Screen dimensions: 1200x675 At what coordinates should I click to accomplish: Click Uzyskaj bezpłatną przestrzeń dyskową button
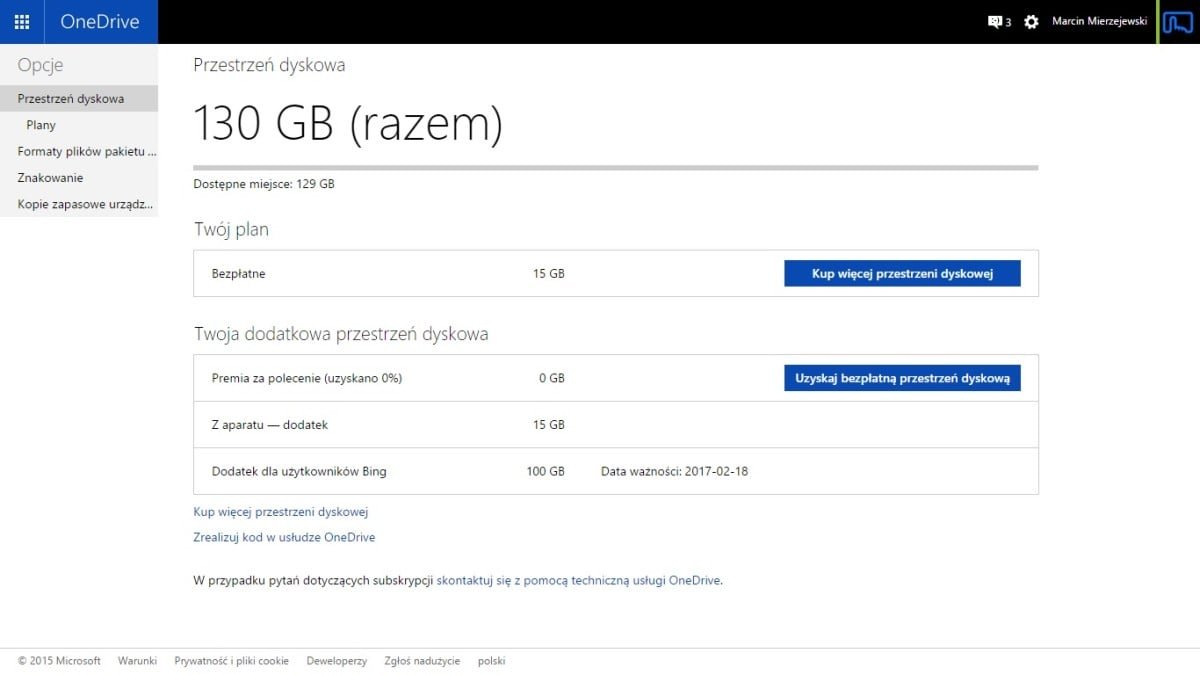902,378
